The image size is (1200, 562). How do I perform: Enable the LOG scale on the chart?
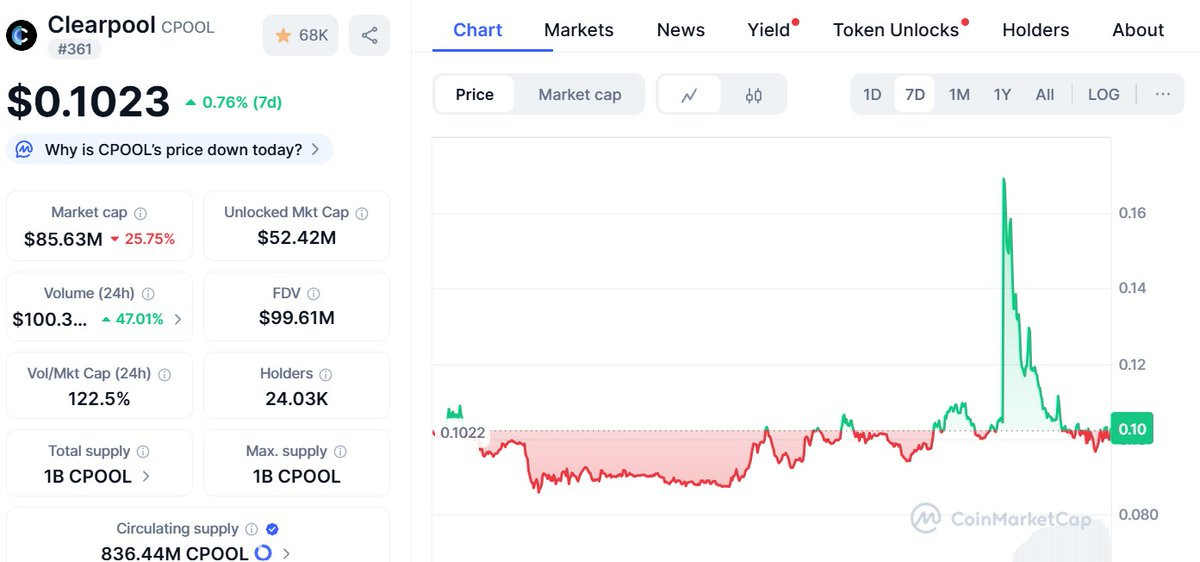point(1104,95)
